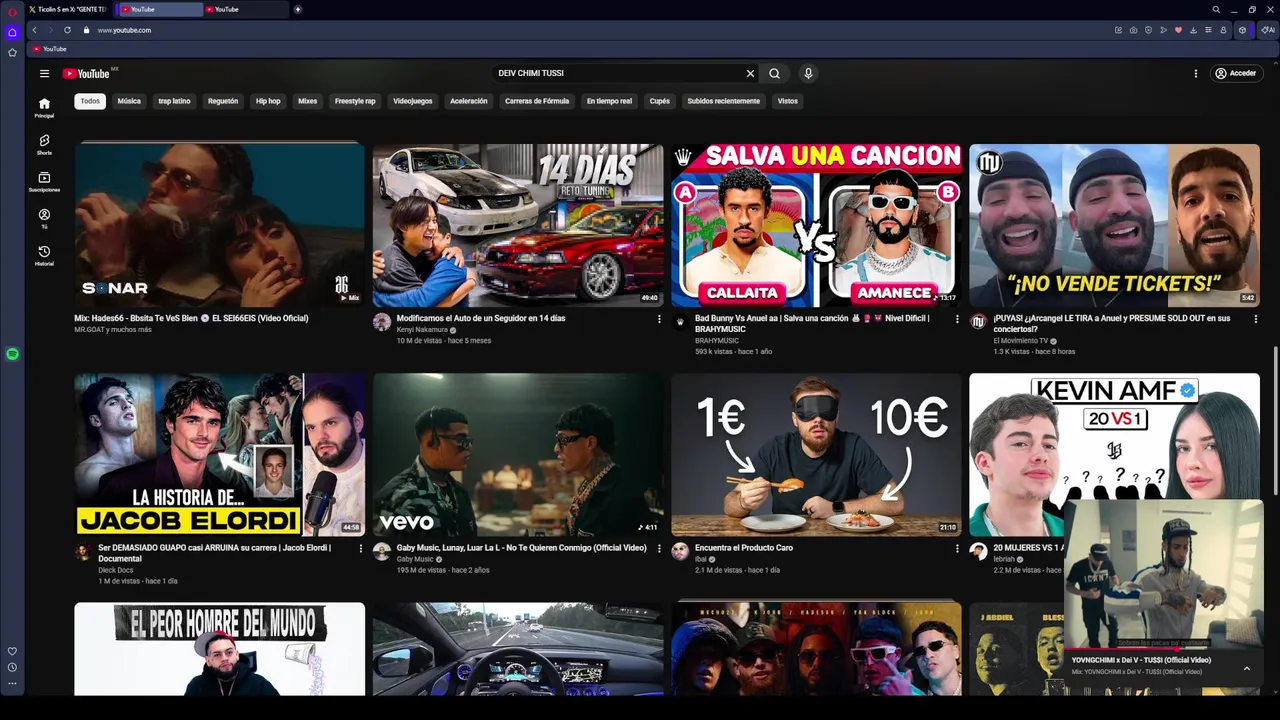Click the site security lock icon

[86, 30]
